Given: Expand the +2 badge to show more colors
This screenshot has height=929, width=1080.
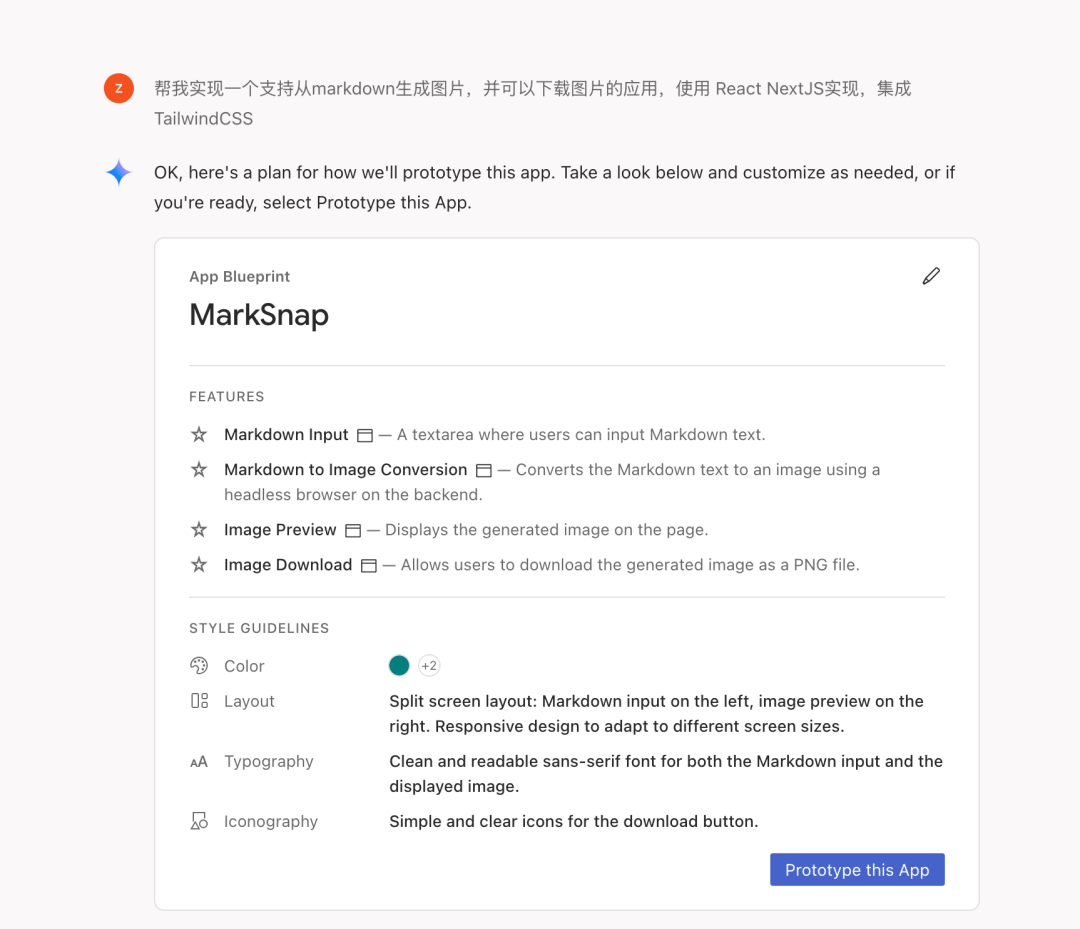Looking at the screenshot, I should 429,665.
